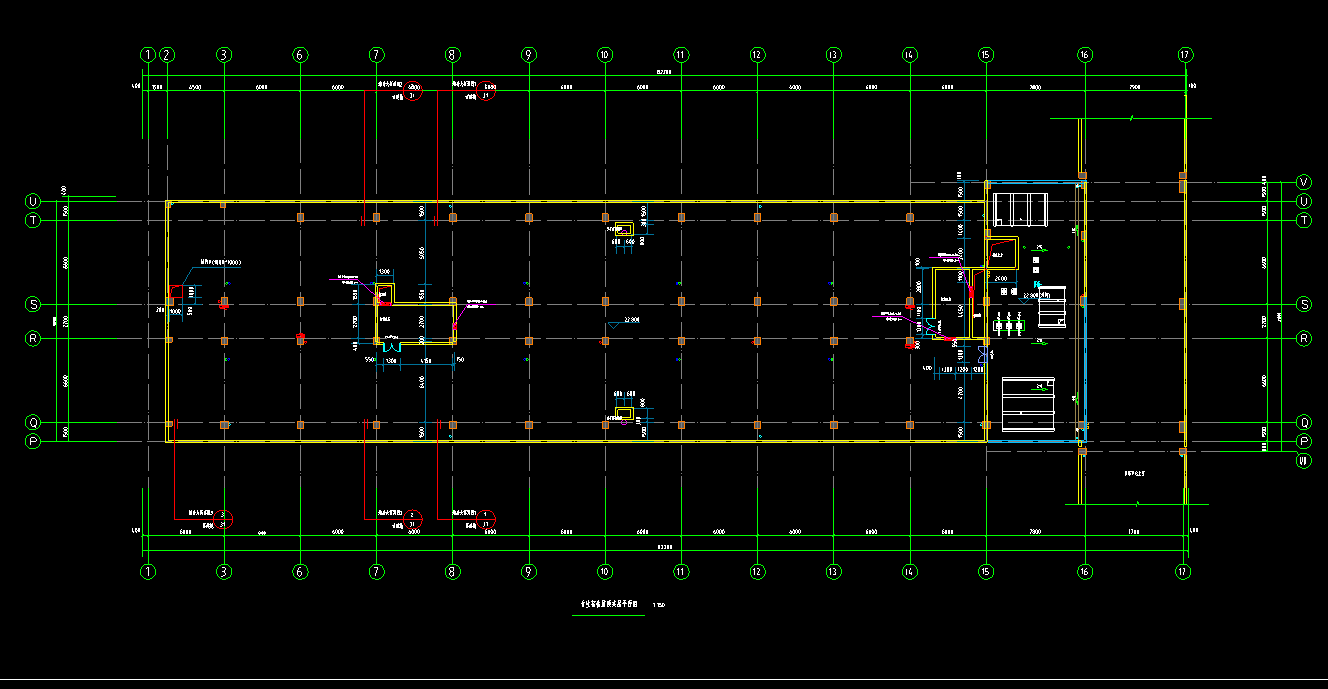The height and width of the screenshot is (689, 1328).
Task: Click the small yellow shaft near grid 10 top
Action: point(623,228)
